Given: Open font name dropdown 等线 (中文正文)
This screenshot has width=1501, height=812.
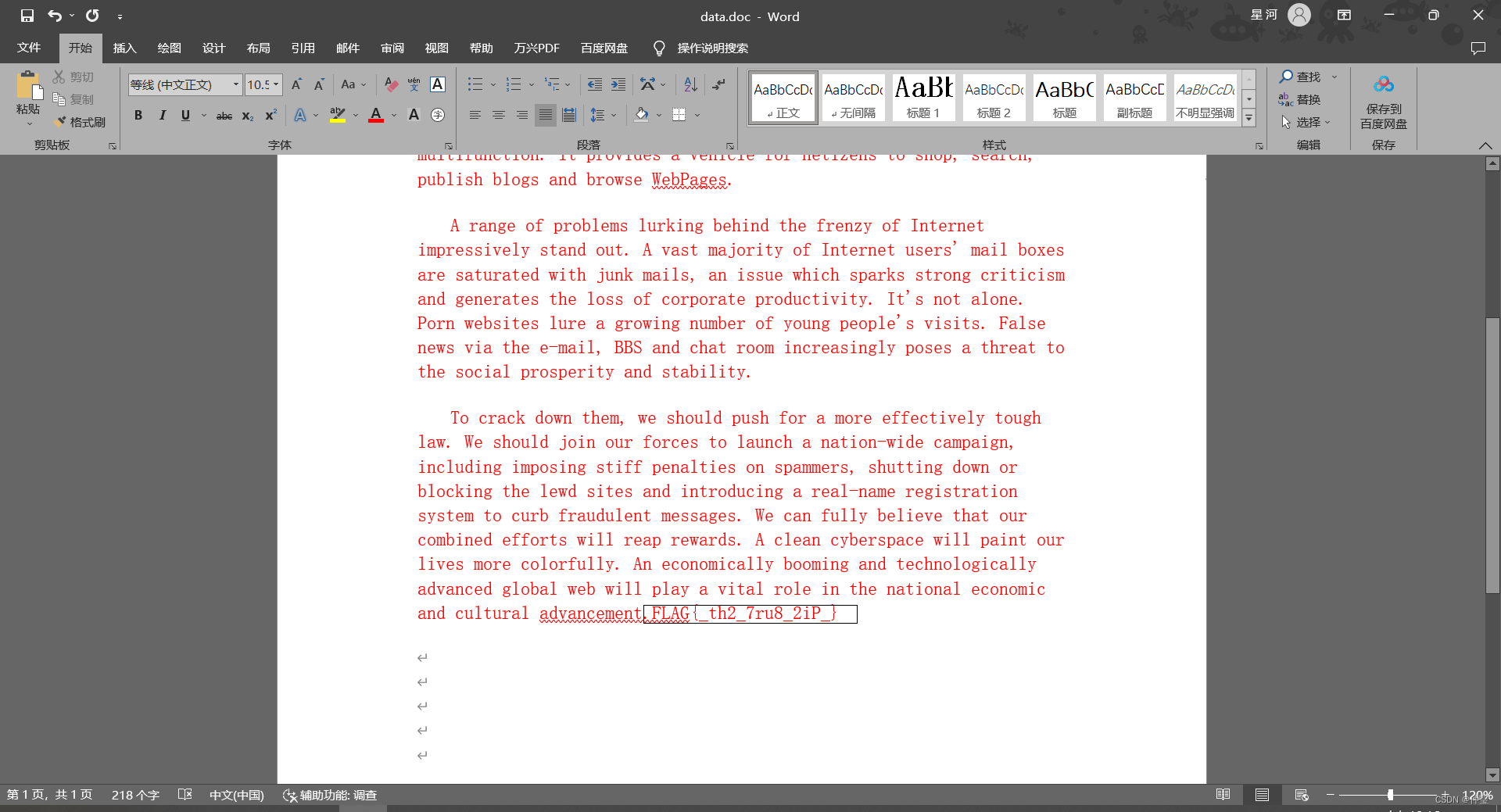Looking at the screenshot, I should coord(236,84).
